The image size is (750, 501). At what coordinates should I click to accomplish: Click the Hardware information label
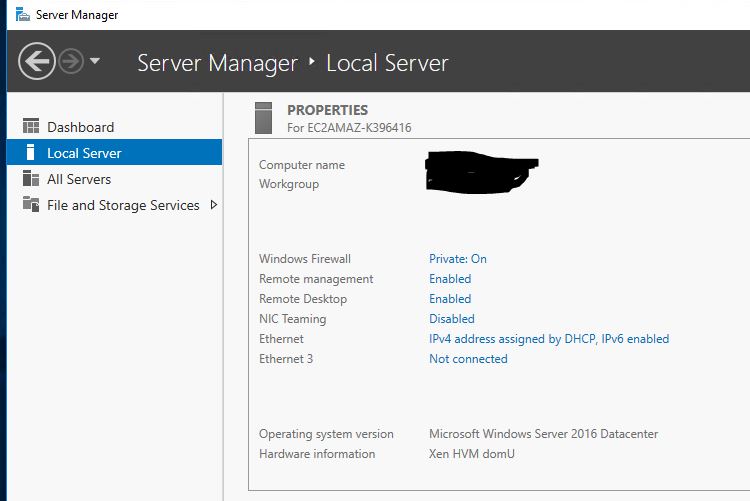click(317, 454)
